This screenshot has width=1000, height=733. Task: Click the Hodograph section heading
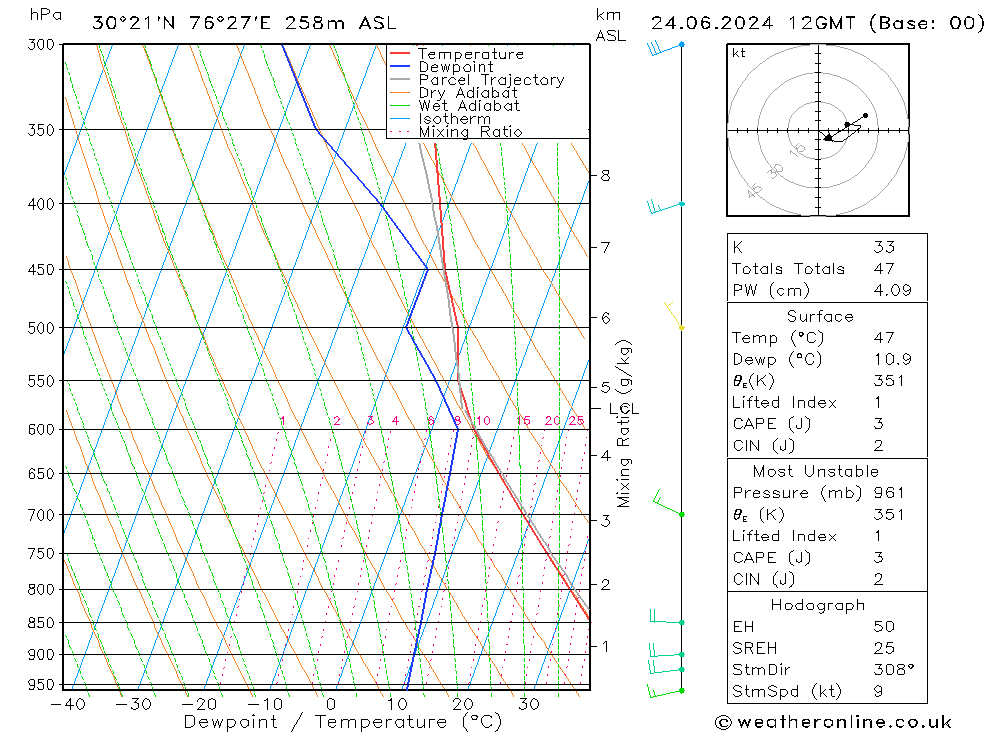[818, 605]
